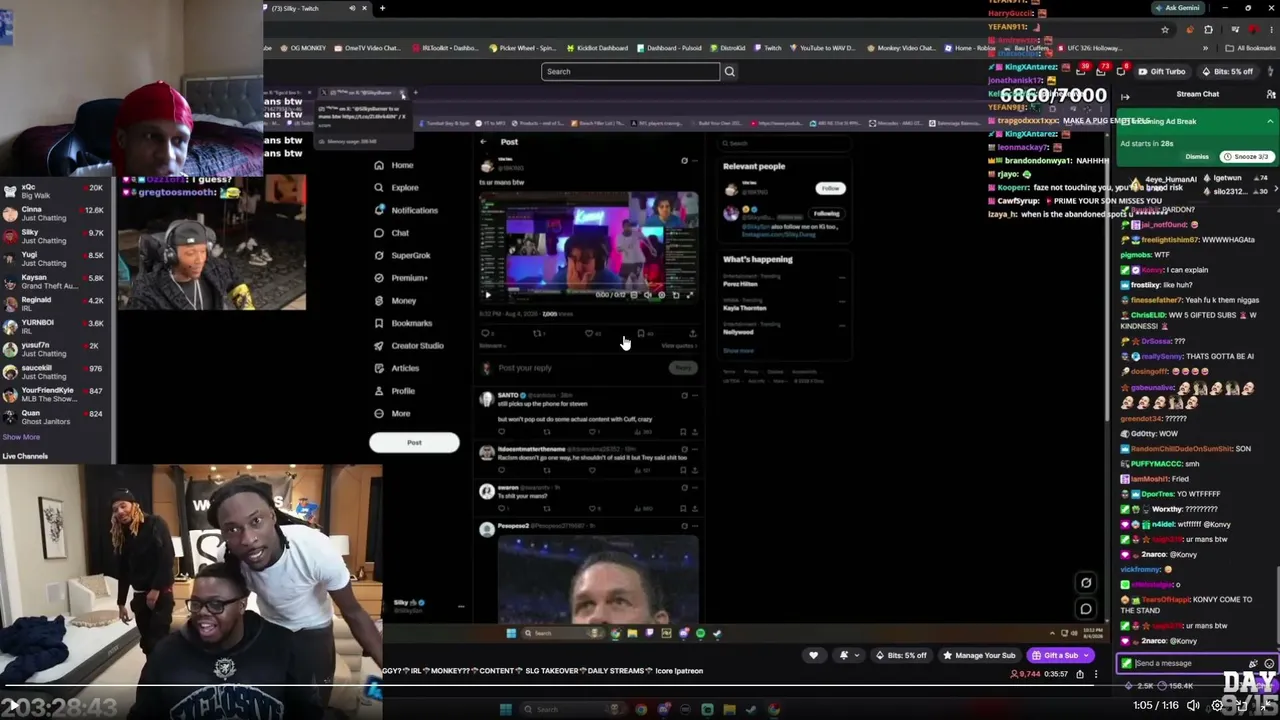Open the More menu in X sidebar
Viewport: 1280px width, 720px height.
point(393,413)
